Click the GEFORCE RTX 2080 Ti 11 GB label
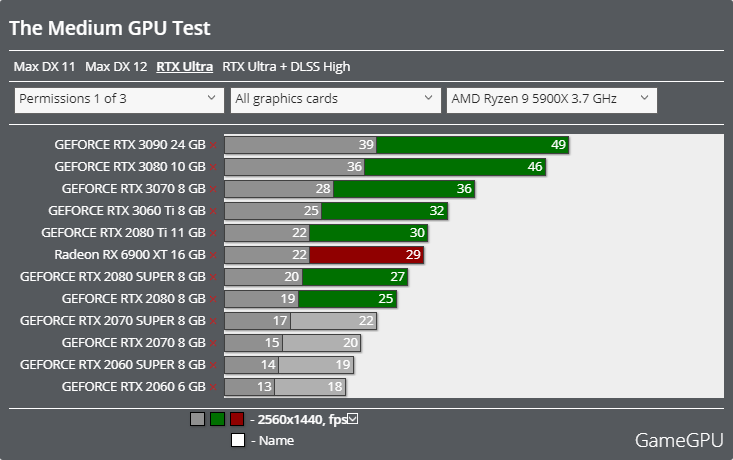 pyautogui.click(x=123, y=233)
